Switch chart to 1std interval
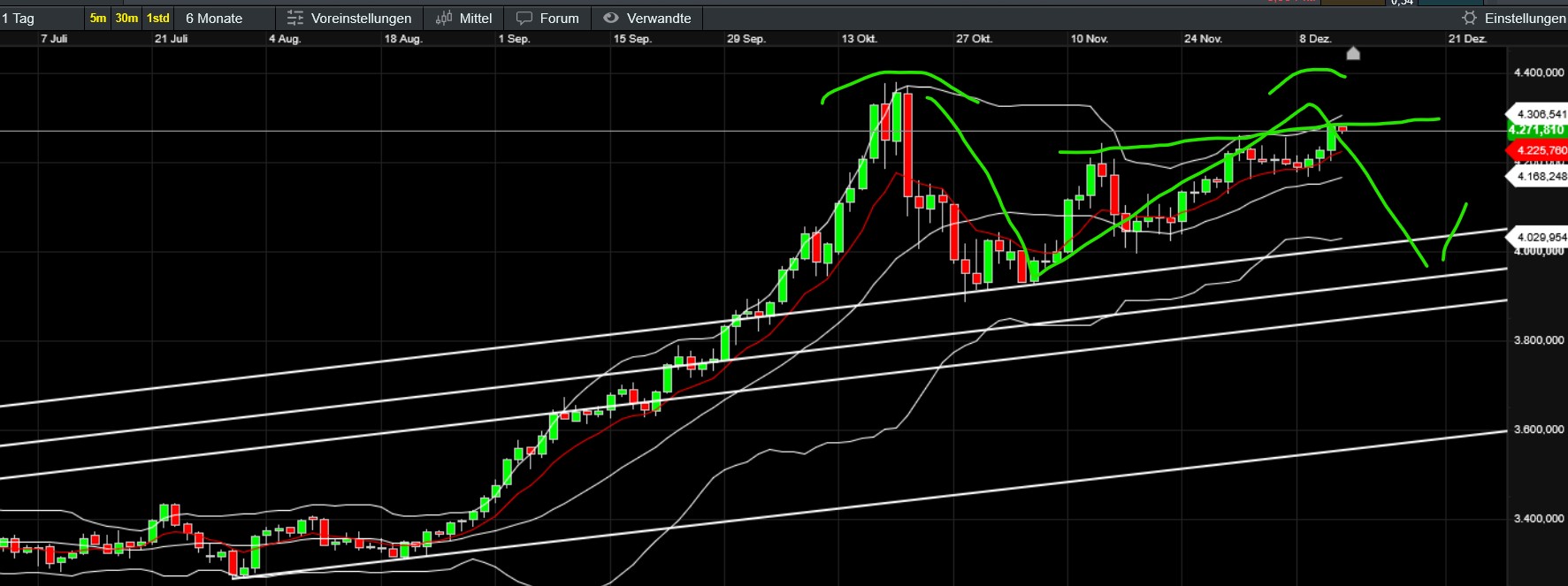This screenshot has height=586, width=1568. [x=158, y=18]
